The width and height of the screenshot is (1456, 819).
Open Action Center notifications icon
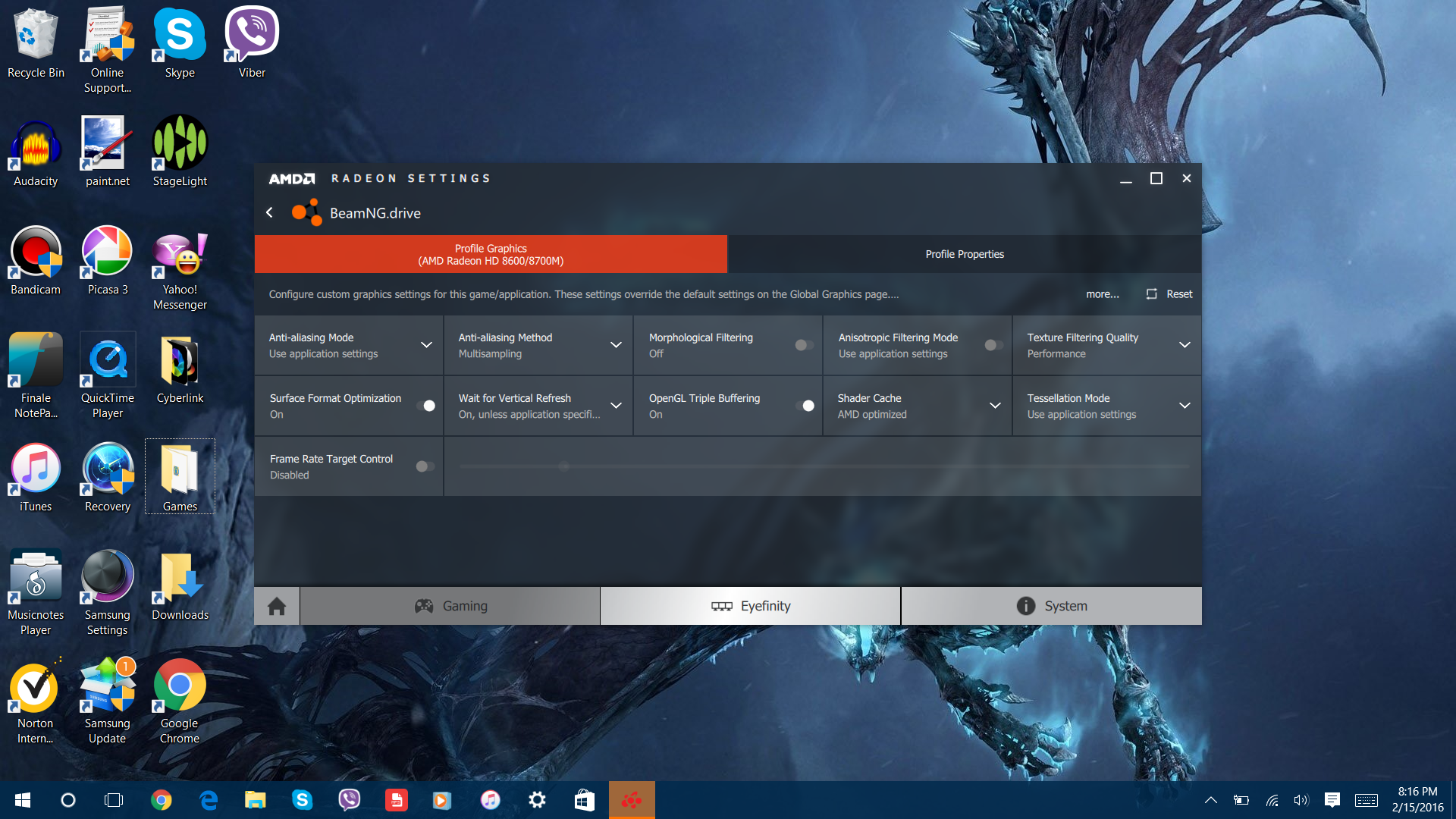pyautogui.click(x=1332, y=800)
